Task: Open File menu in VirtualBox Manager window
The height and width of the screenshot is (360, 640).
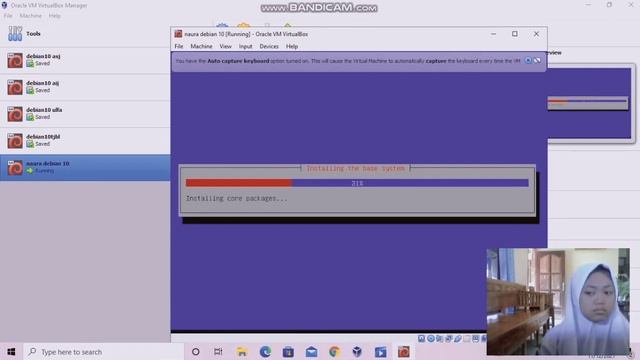Action: (x=8, y=16)
